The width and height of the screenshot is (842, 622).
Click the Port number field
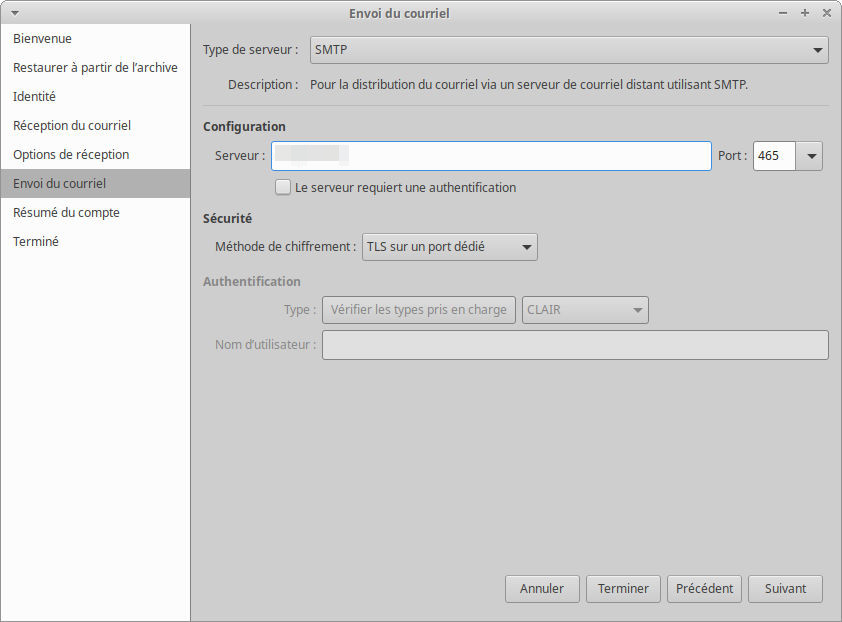[x=773, y=156]
